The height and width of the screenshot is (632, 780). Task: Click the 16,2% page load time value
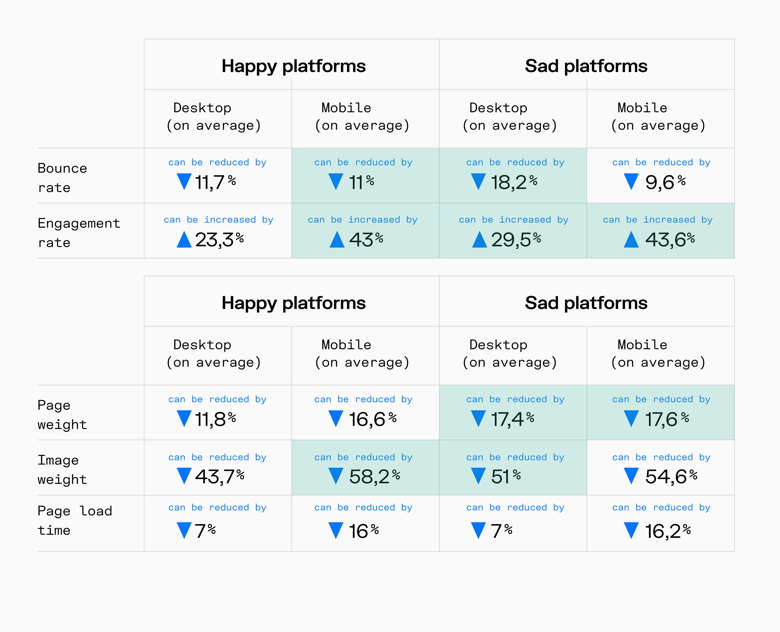pyautogui.click(x=668, y=531)
